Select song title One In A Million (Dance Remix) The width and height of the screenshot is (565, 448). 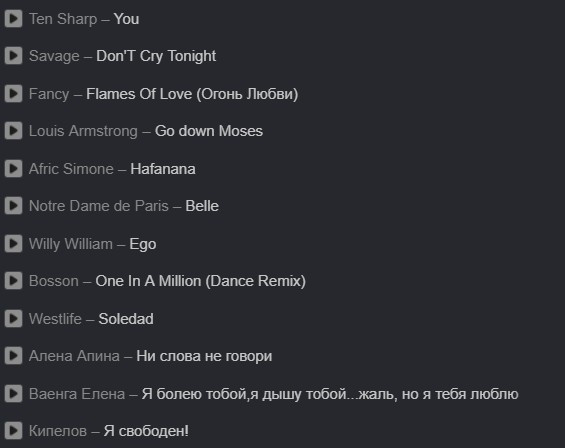tap(201, 281)
